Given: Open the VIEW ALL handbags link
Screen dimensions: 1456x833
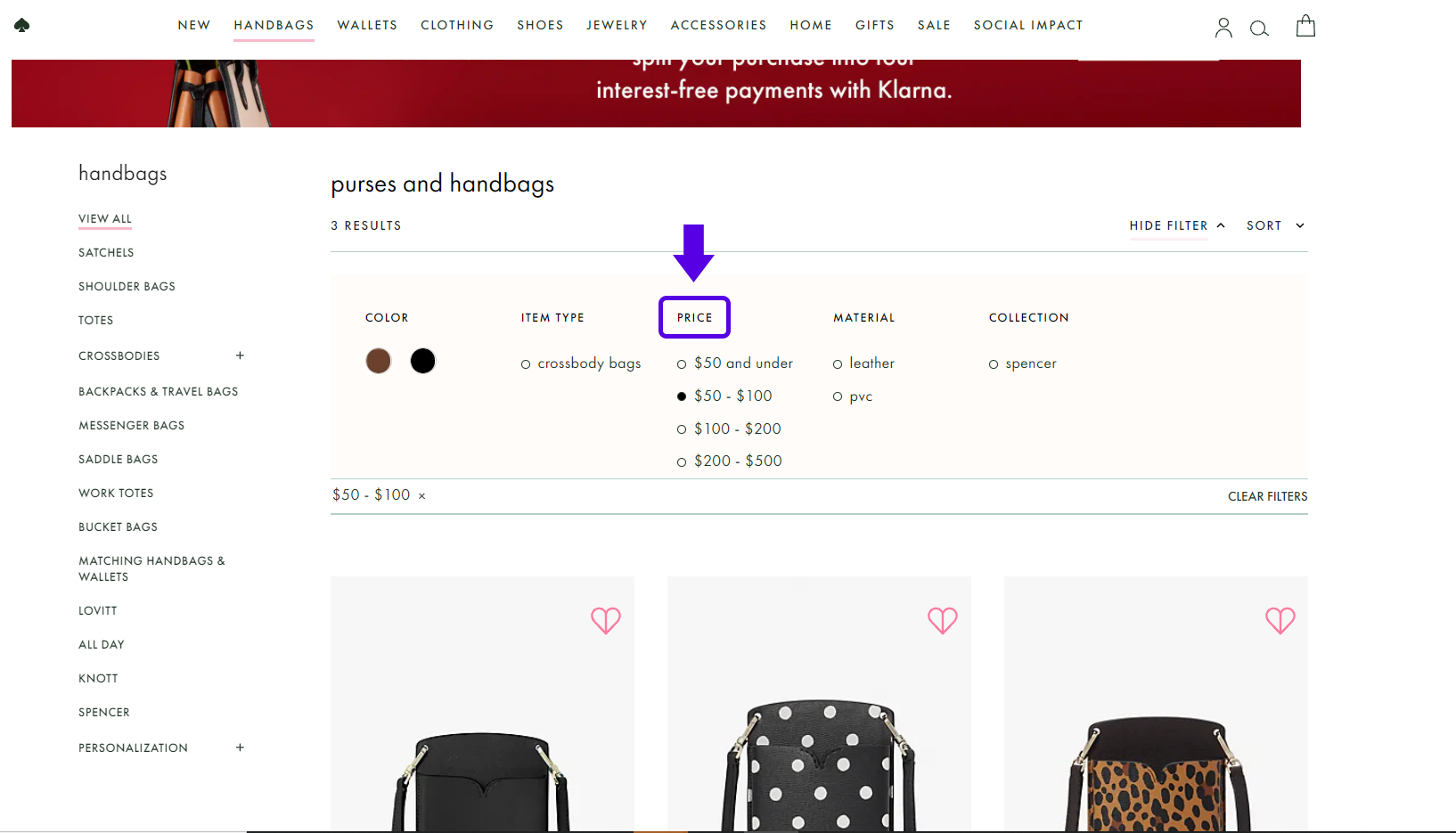Looking at the screenshot, I should (104, 218).
